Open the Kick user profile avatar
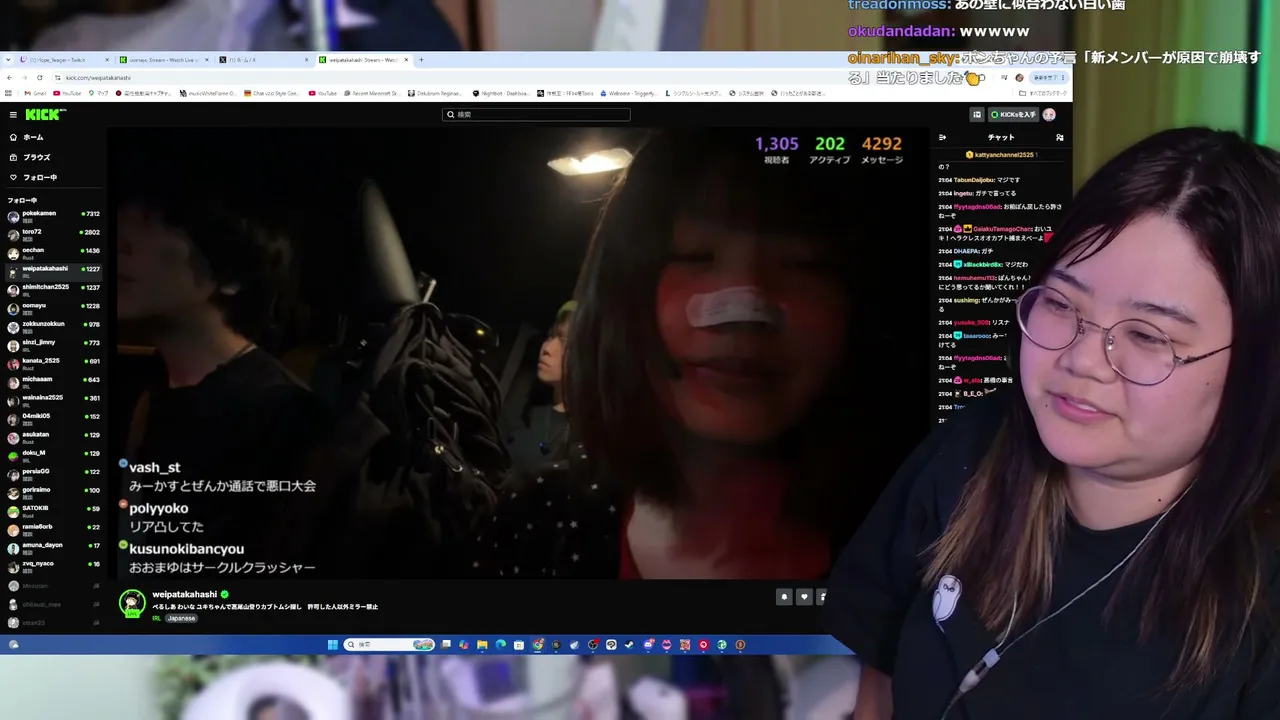 click(1049, 115)
